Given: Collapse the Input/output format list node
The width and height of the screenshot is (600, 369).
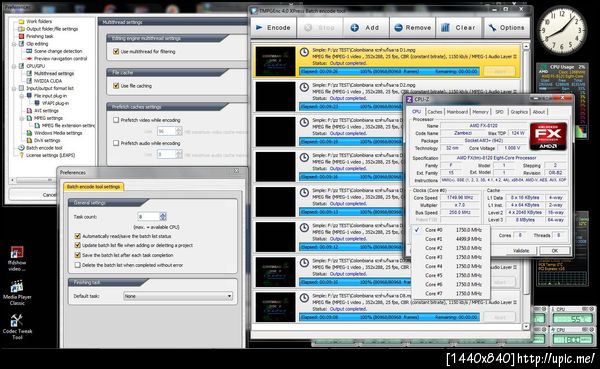Looking at the screenshot, I should [x=15, y=88].
